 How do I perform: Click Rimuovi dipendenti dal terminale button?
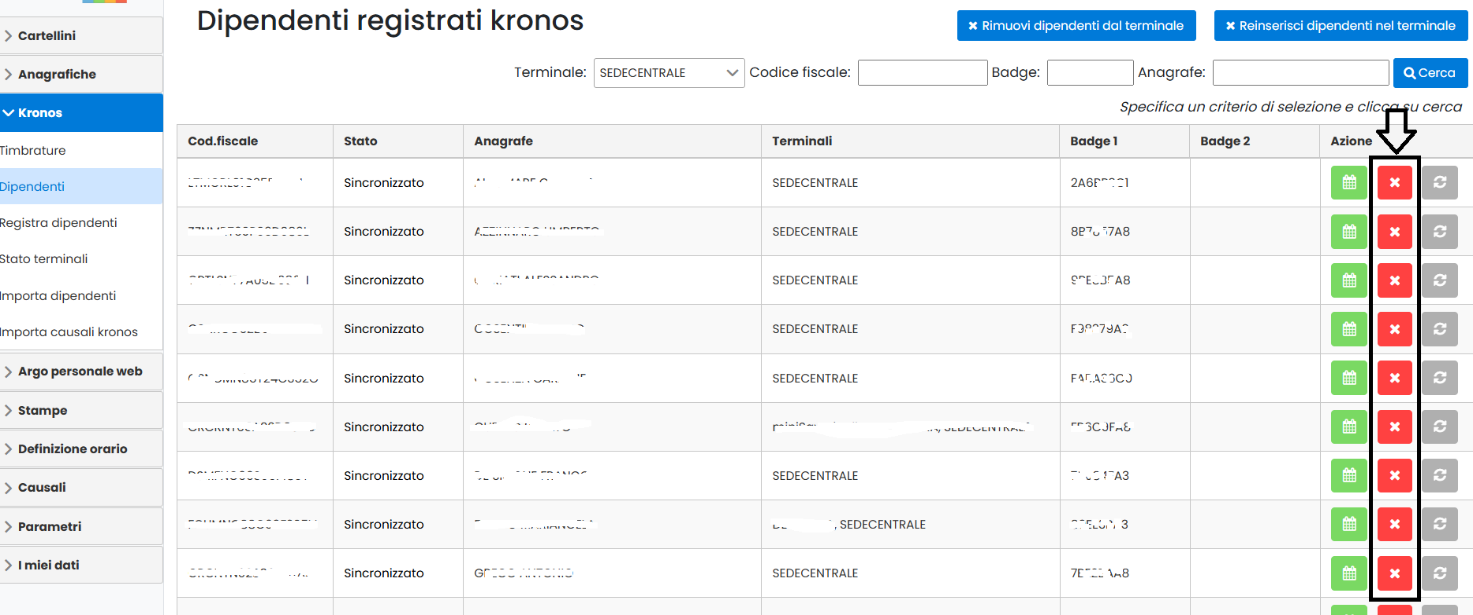[1076, 26]
